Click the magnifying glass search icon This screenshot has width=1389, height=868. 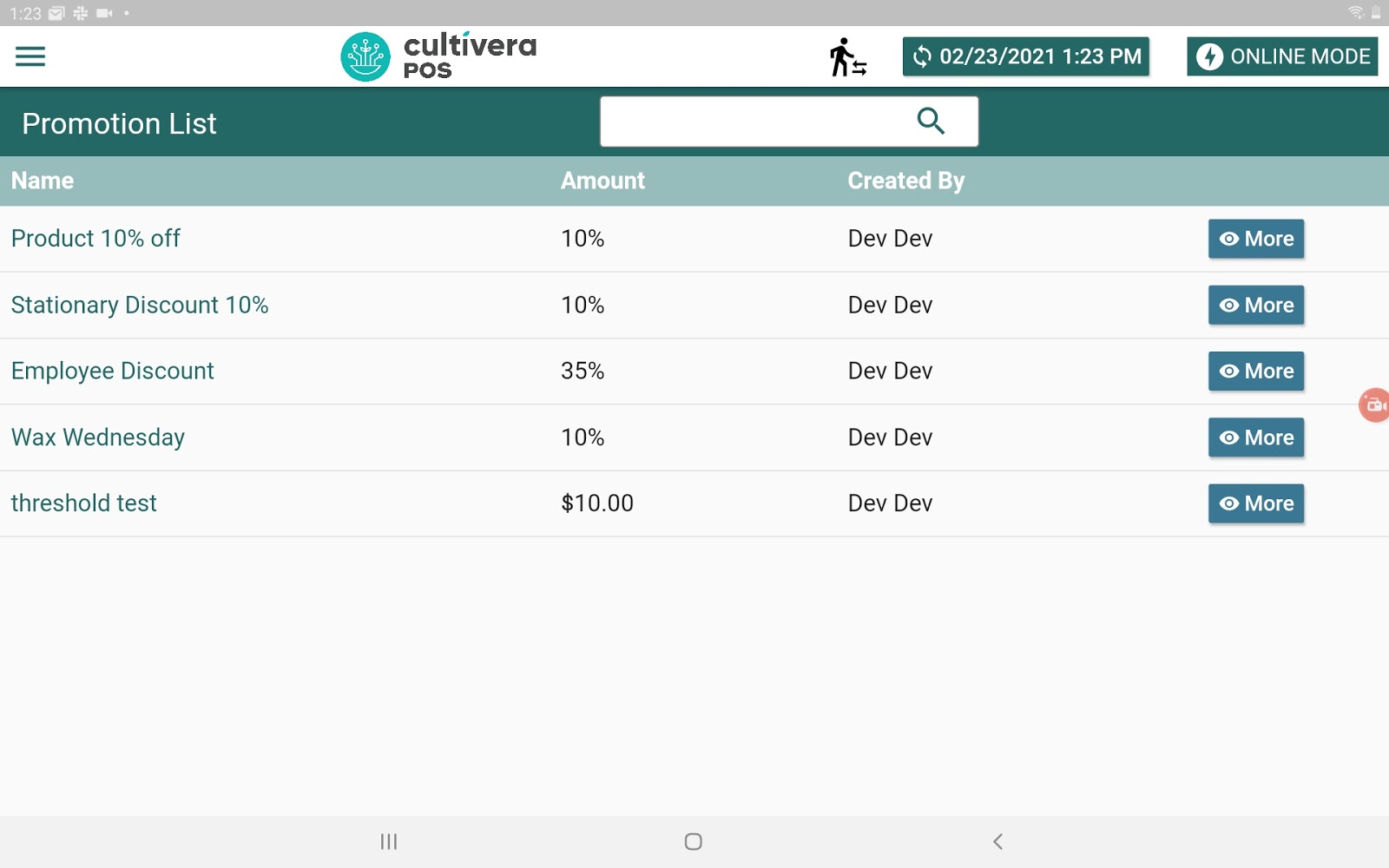[931, 121]
